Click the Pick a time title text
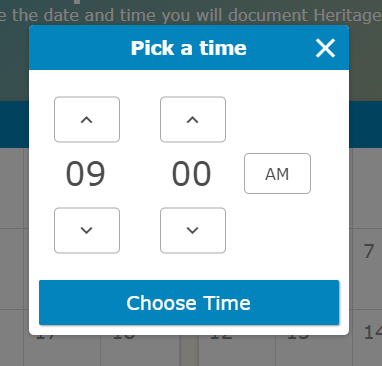The height and width of the screenshot is (366, 382). pos(189,48)
